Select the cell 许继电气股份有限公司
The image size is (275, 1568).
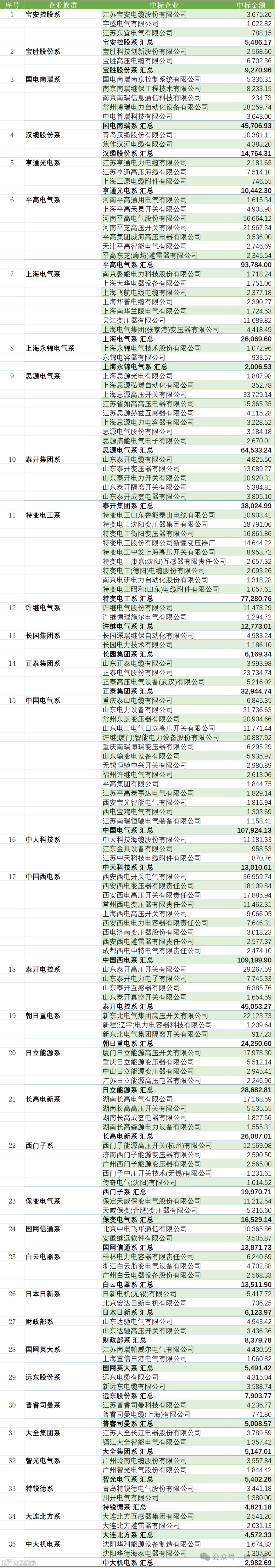[138, 608]
